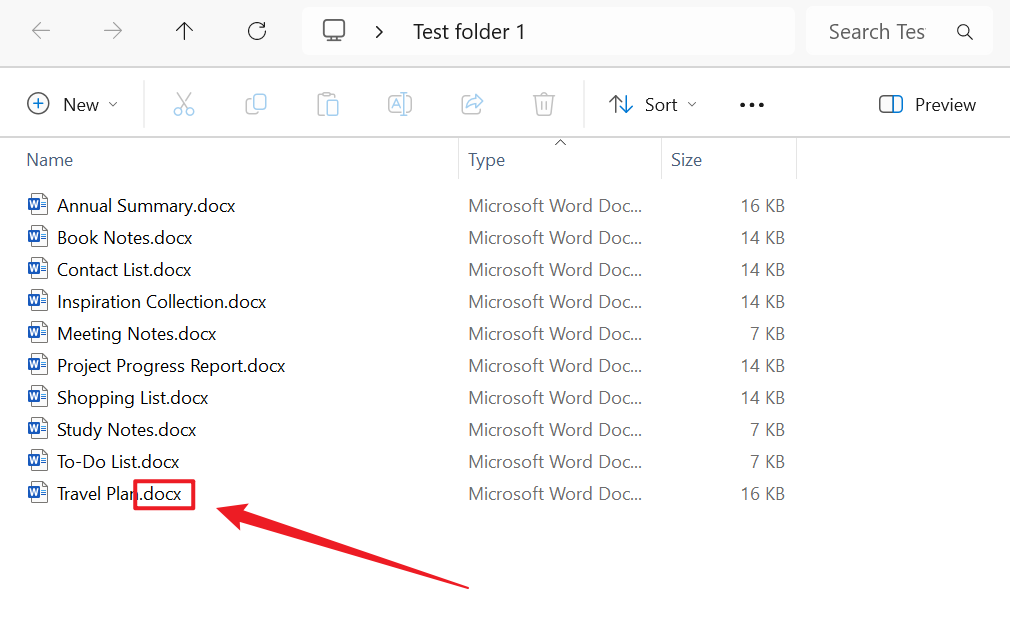Click the Paste clipboard icon
Viewport: 1010px width, 620px height.
(x=328, y=104)
